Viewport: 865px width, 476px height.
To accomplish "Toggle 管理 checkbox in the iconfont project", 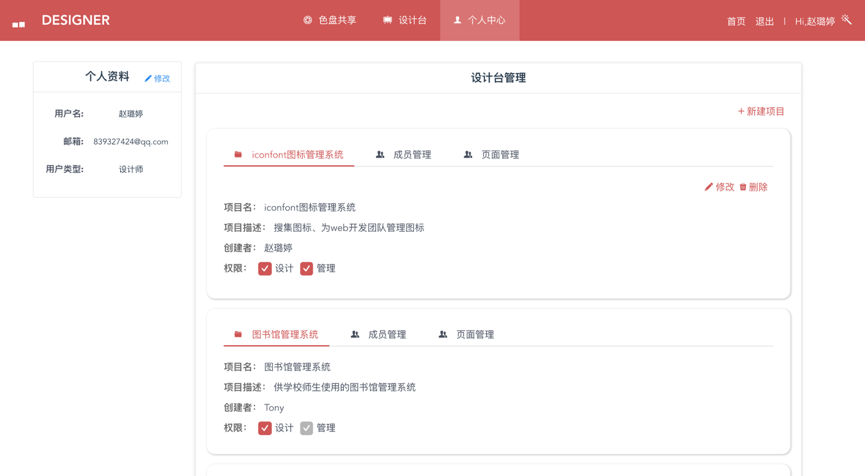I will coord(306,269).
